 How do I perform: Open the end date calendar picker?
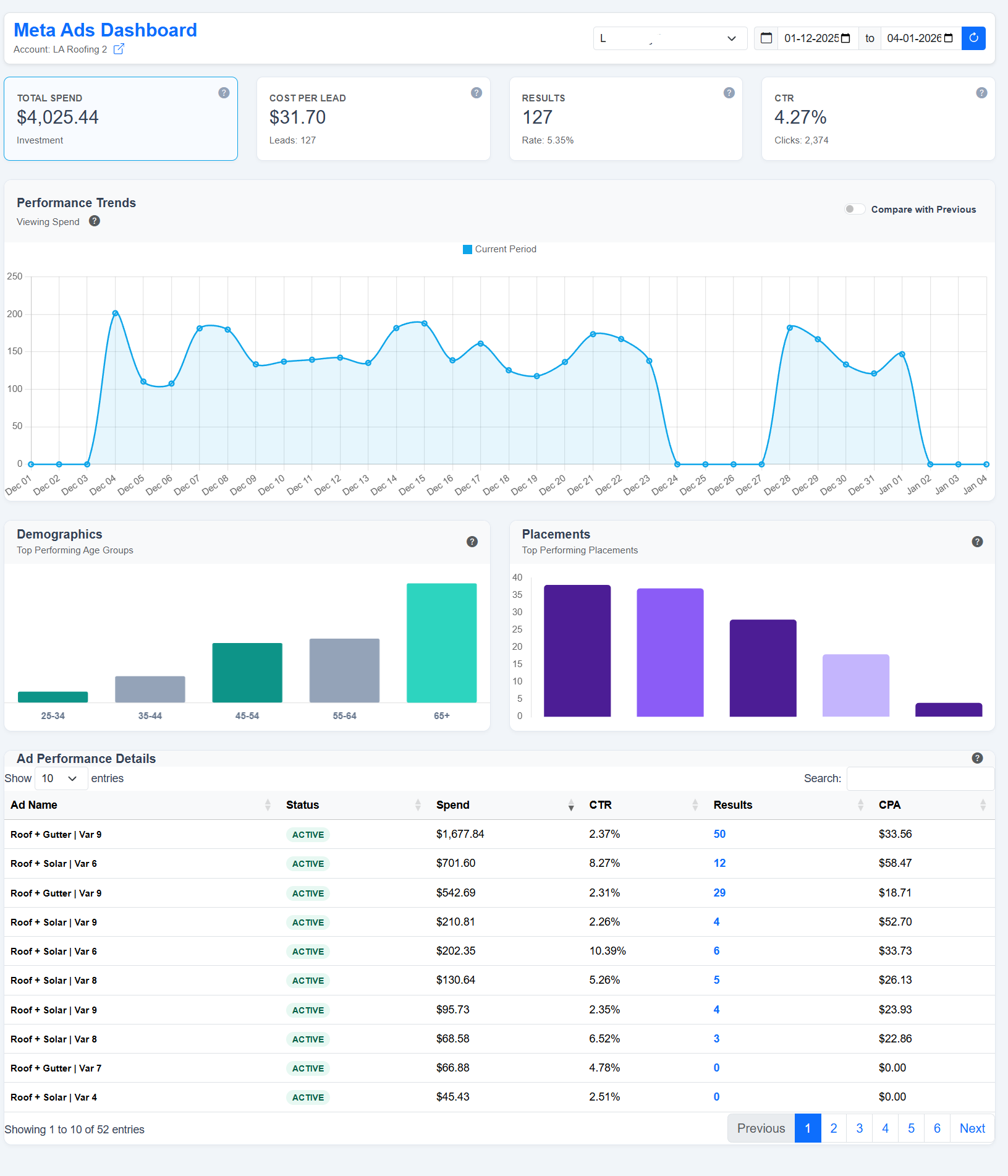[x=947, y=38]
